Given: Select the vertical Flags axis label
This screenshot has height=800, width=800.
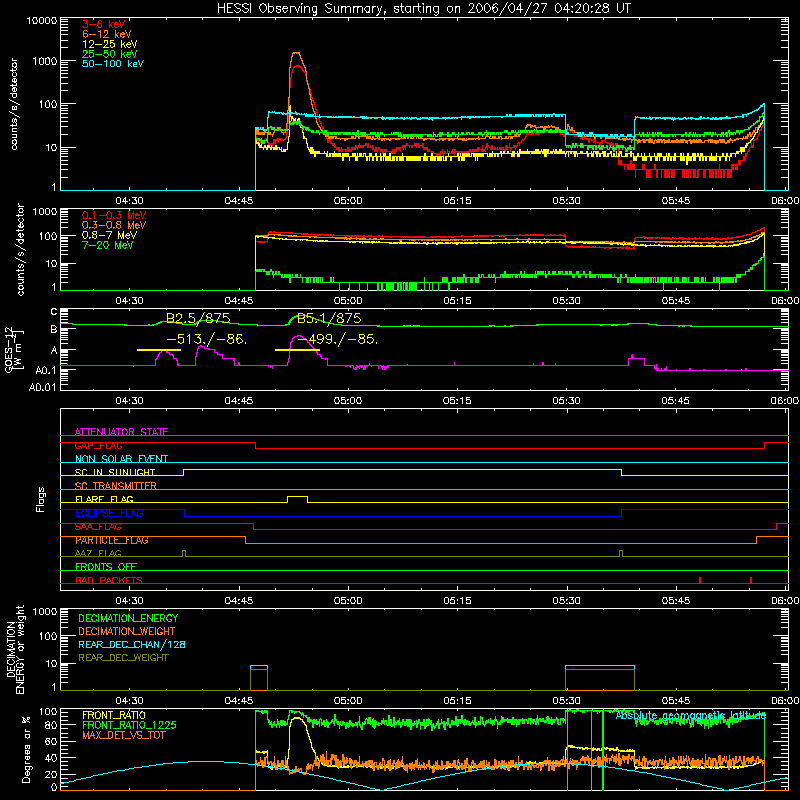Looking at the screenshot, I should pos(40,499).
